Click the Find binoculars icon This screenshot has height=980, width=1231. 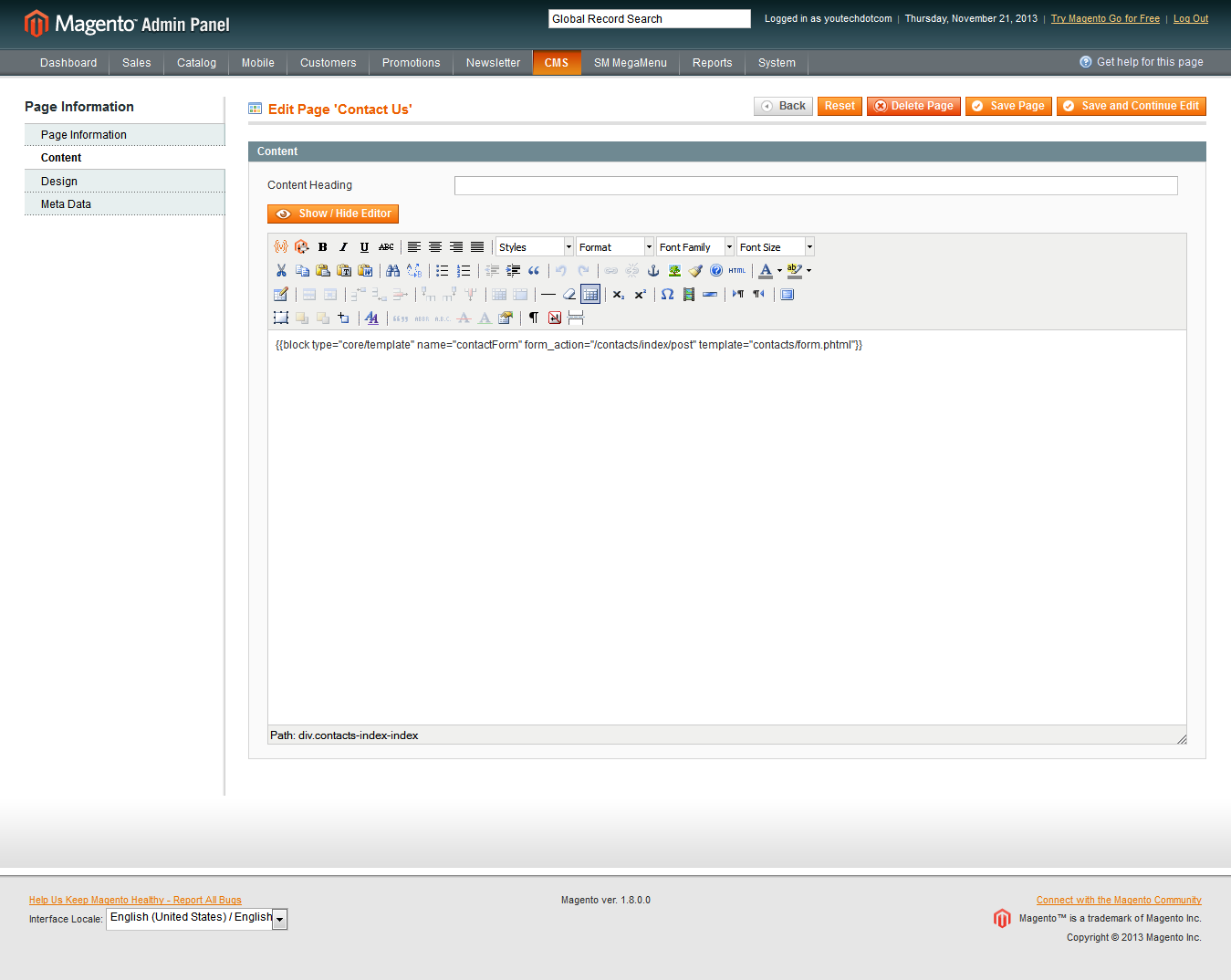pos(392,270)
